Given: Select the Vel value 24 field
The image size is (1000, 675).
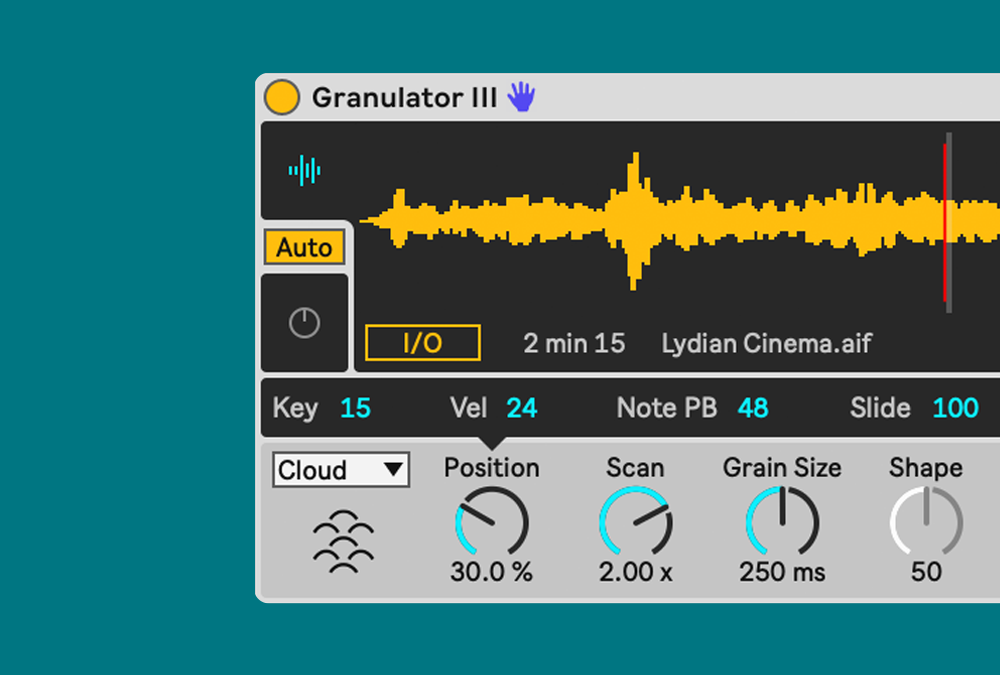Looking at the screenshot, I should pos(521,408).
